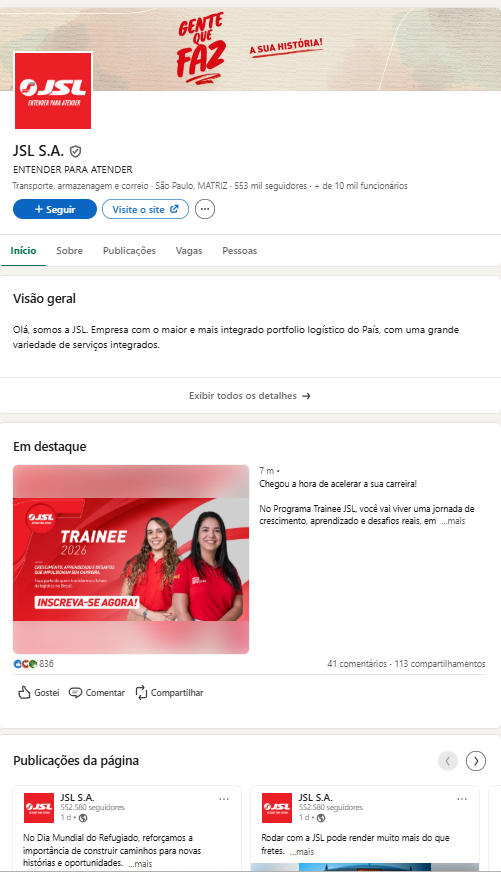Click JSL logo on the Refugiado post card
Screen dimensions: 501x872
pyautogui.click(x=39, y=807)
